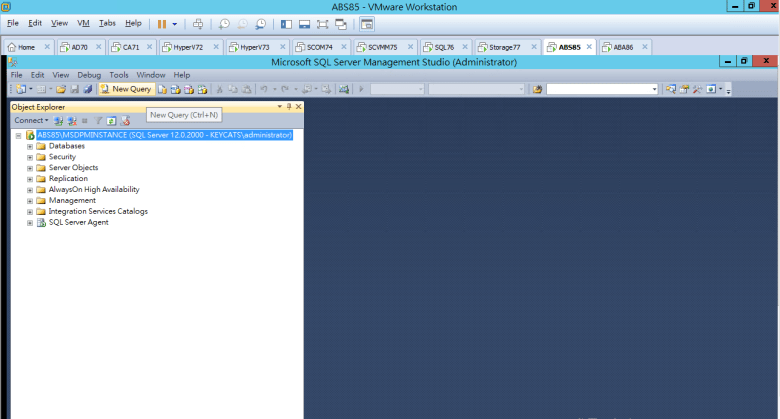Click the VMware enter full screen icon
Screen dimensions: 780x419
click(x=323, y=23)
